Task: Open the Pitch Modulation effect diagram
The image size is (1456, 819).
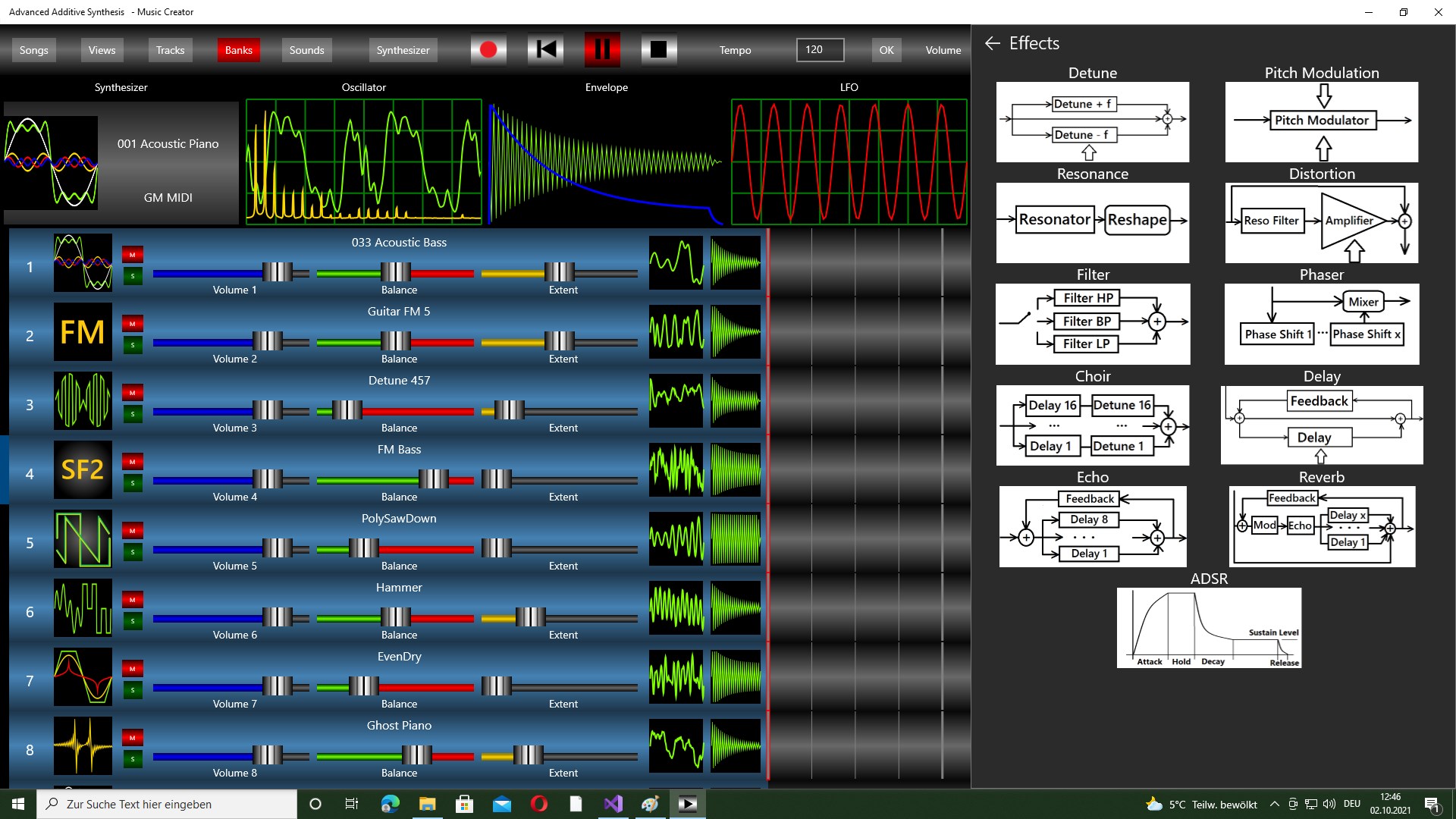Action: (1321, 121)
